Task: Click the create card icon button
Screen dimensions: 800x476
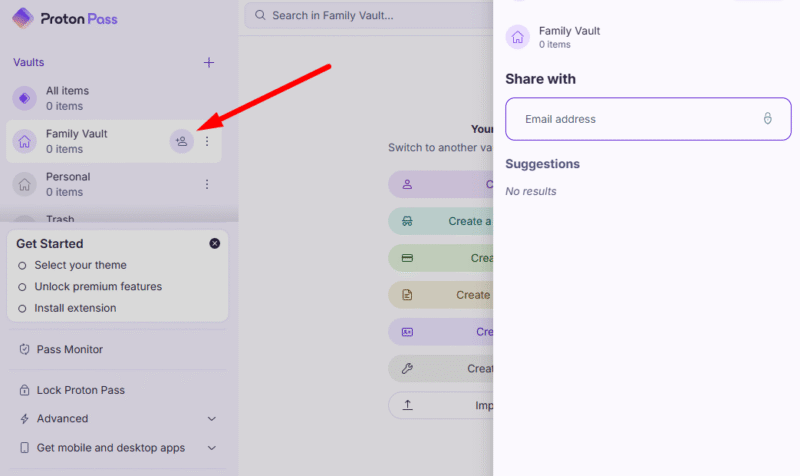Action: (407, 258)
